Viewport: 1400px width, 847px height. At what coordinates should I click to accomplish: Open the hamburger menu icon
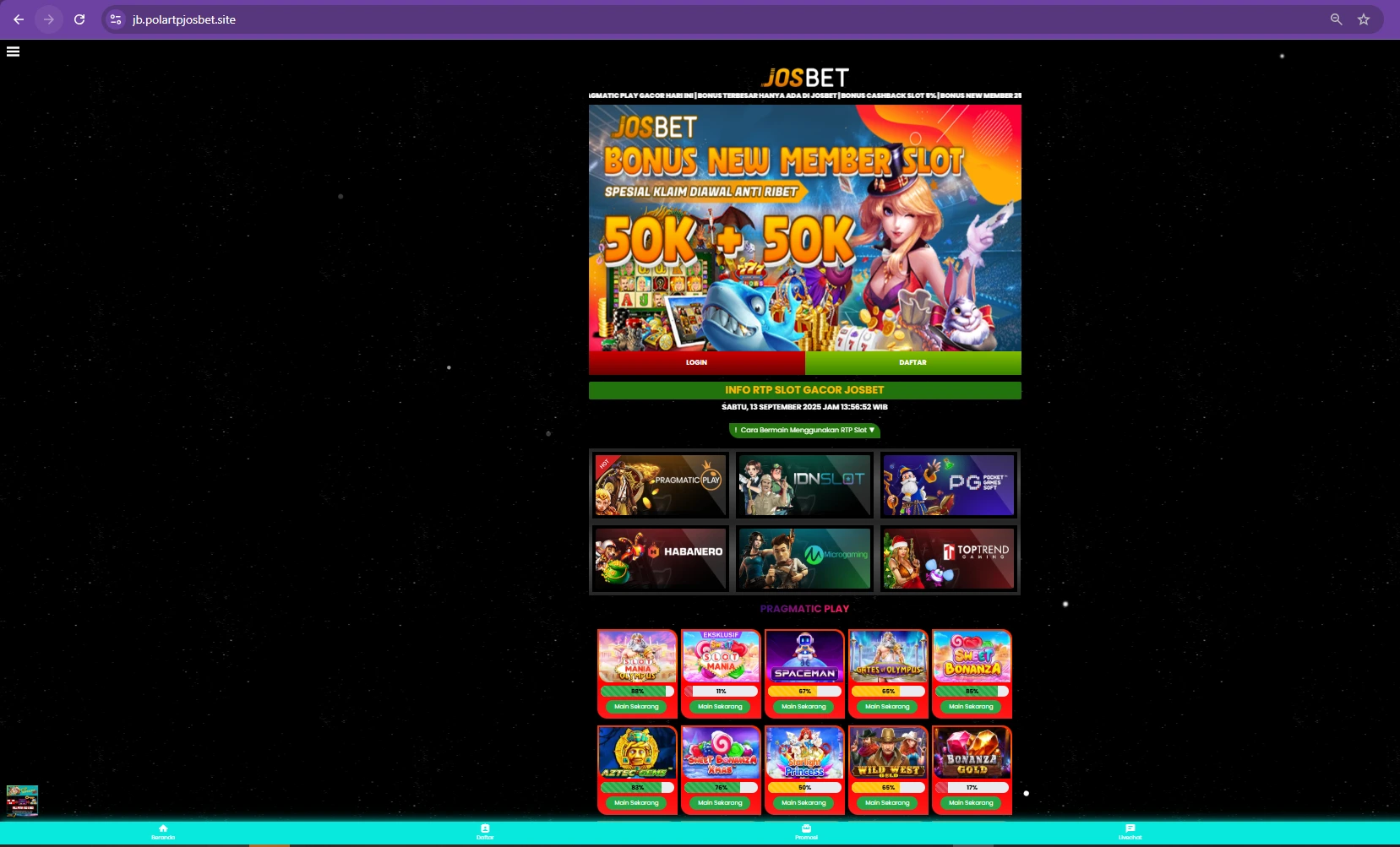coord(13,52)
